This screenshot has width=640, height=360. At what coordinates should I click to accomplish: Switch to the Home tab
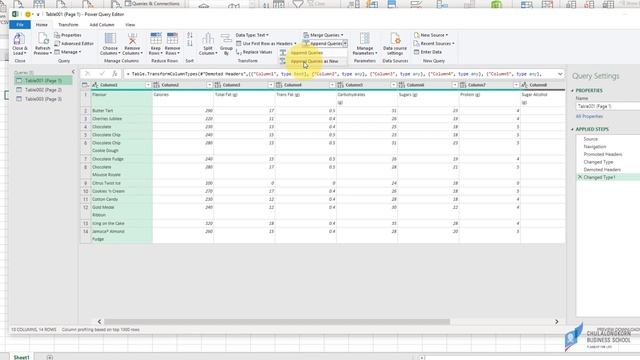click(x=42, y=25)
